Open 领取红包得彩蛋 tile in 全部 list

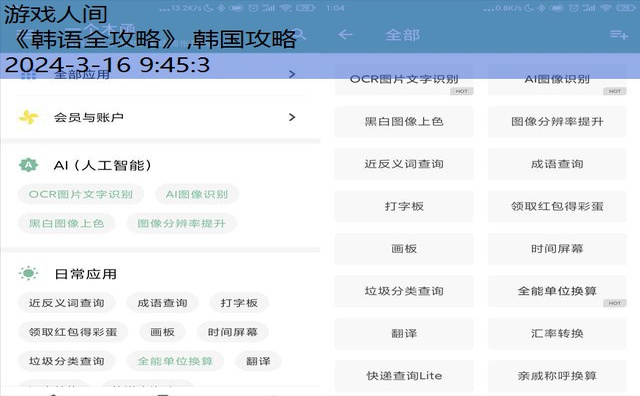557,207
